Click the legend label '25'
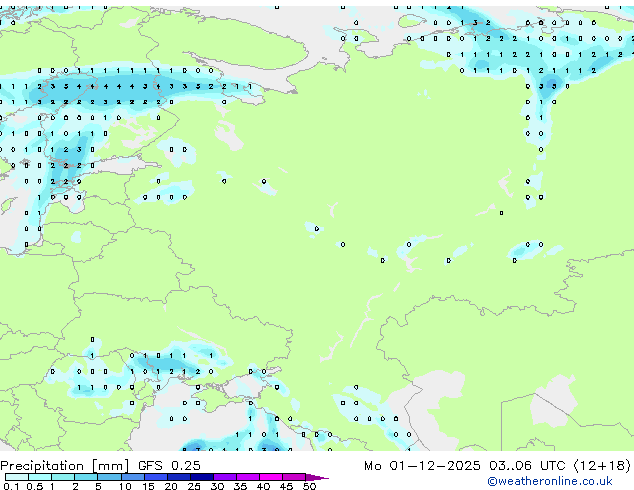Viewport: 634px width, 490px height. point(194,486)
